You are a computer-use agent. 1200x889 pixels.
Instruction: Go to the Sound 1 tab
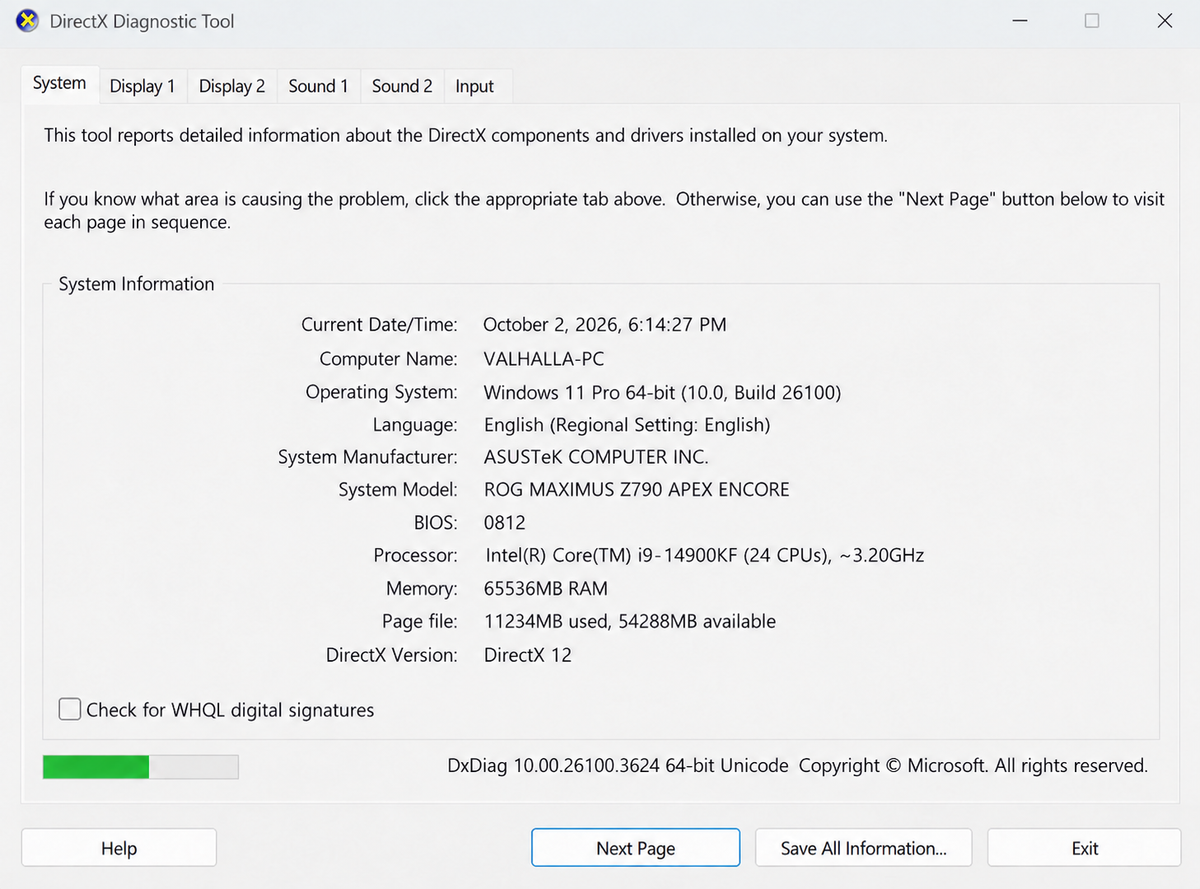click(x=318, y=86)
